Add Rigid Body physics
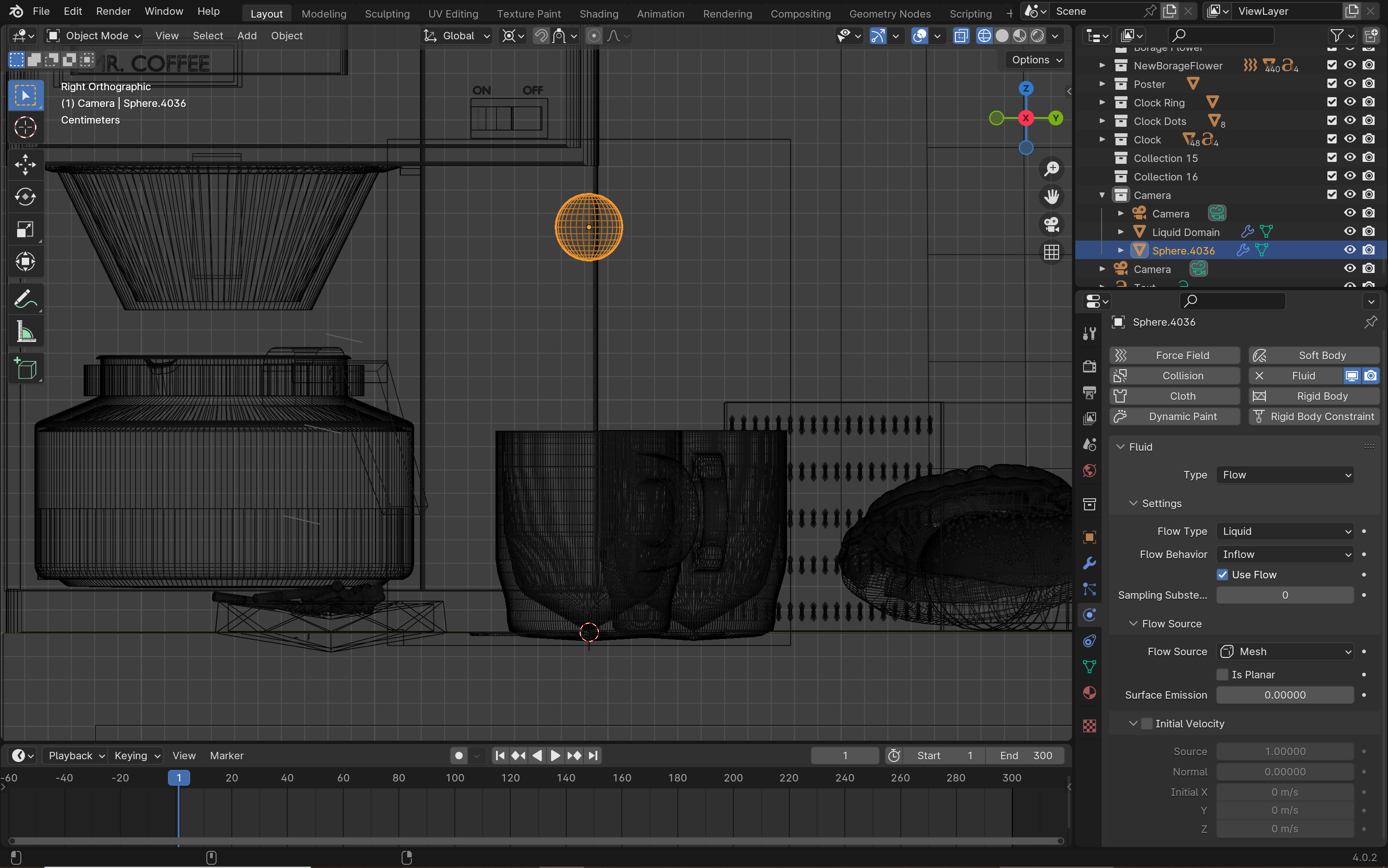The image size is (1388, 868). coord(1314,396)
